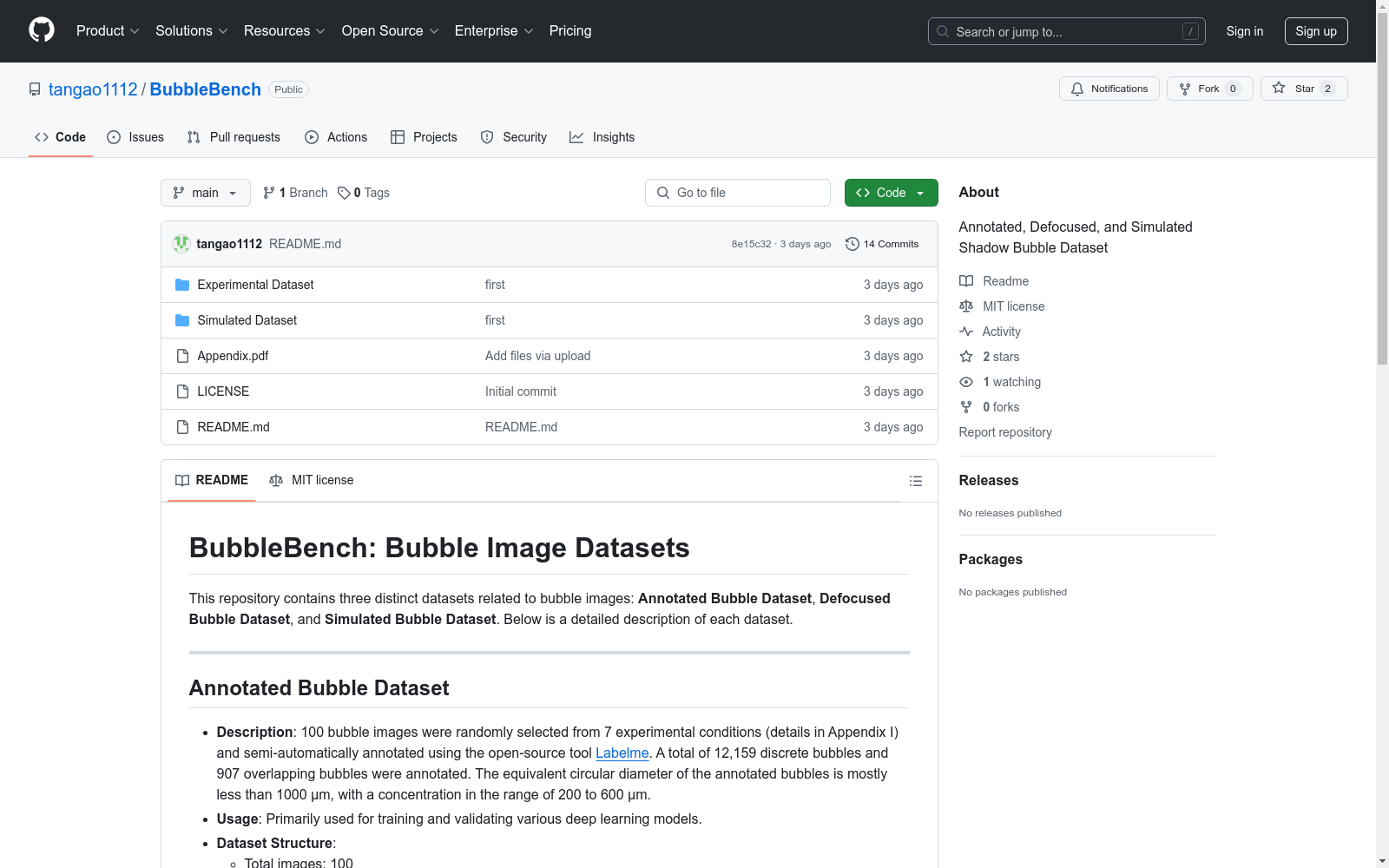Open commit hash 8e15c32
This screenshot has width=1389, height=868.
751,244
